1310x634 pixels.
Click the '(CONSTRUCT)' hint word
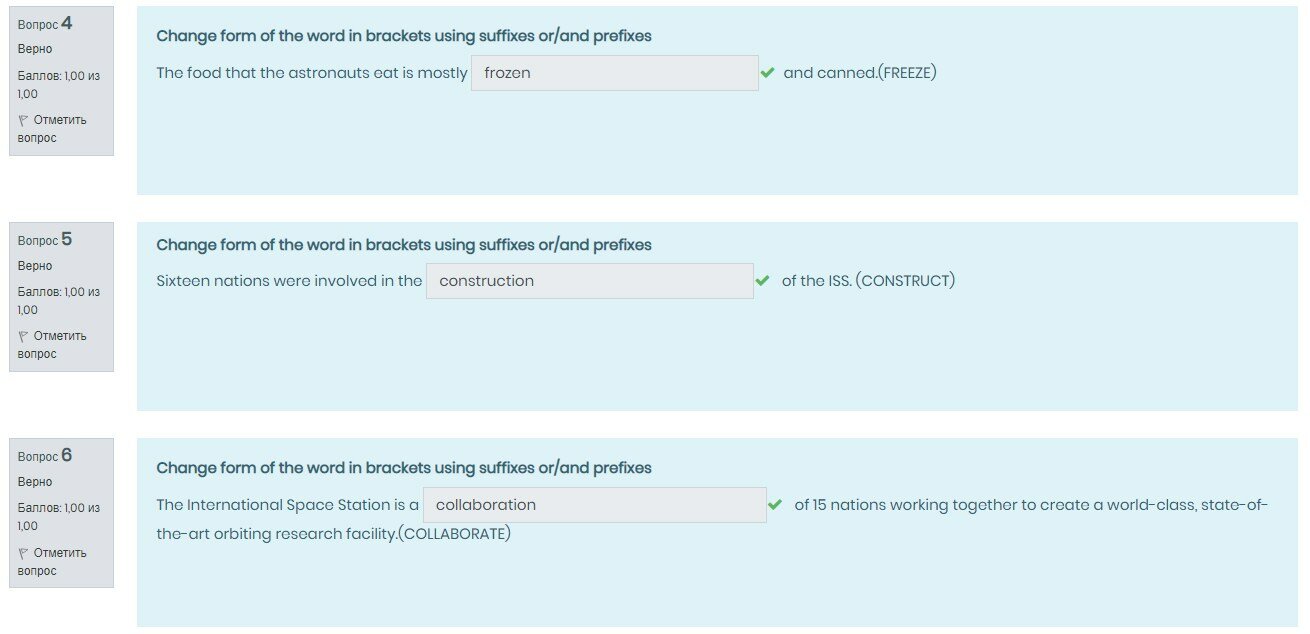click(x=905, y=281)
